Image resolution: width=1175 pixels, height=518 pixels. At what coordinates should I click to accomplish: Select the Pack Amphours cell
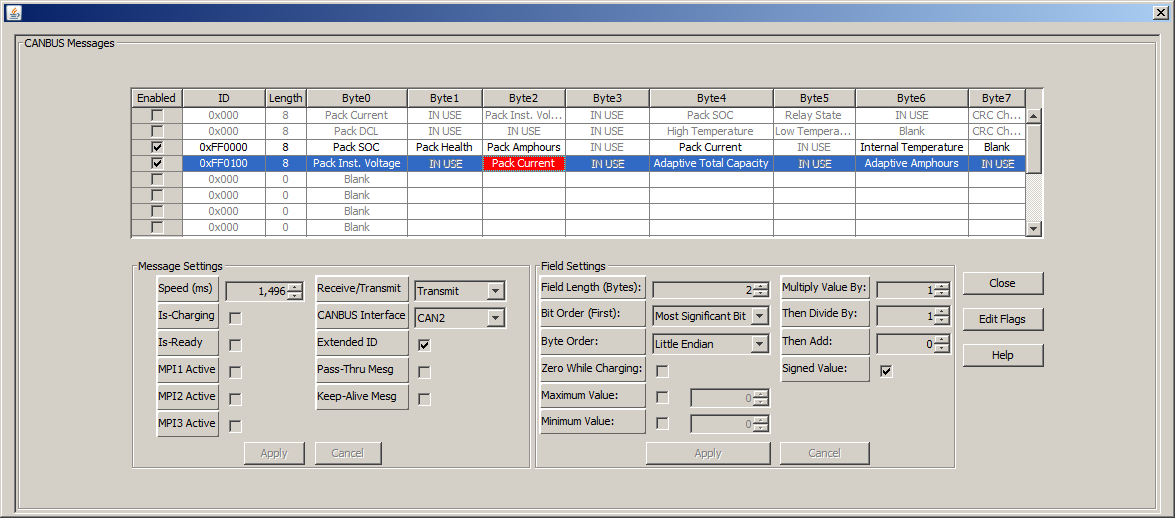(x=524, y=148)
